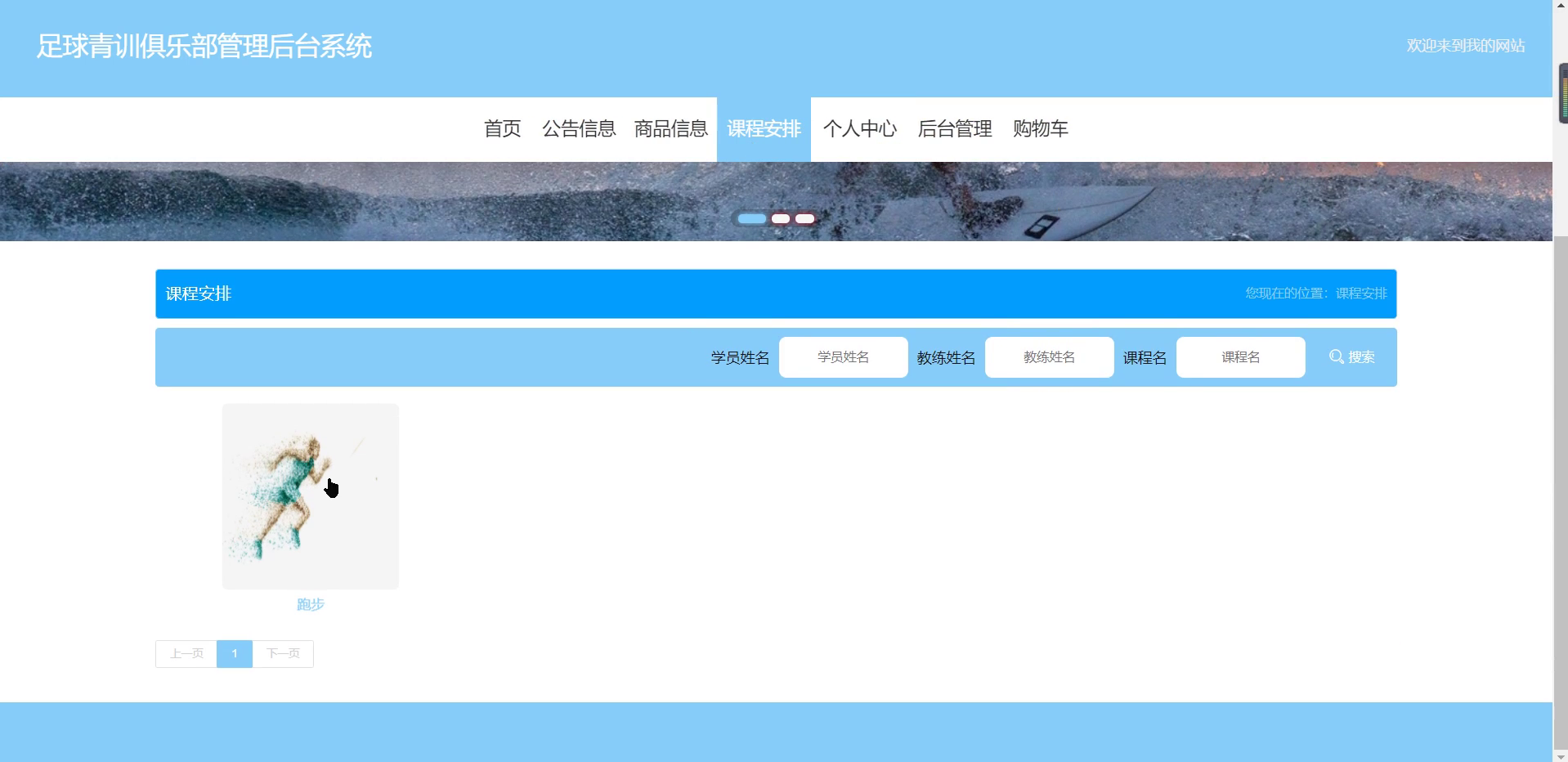Select page 1 in pagination
The height and width of the screenshot is (762, 1568).
(x=235, y=654)
